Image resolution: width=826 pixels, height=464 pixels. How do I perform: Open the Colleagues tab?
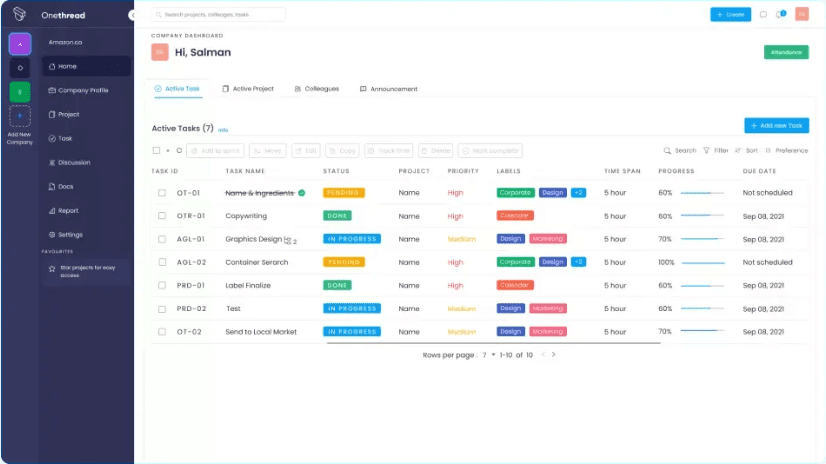(x=317, y=89)
